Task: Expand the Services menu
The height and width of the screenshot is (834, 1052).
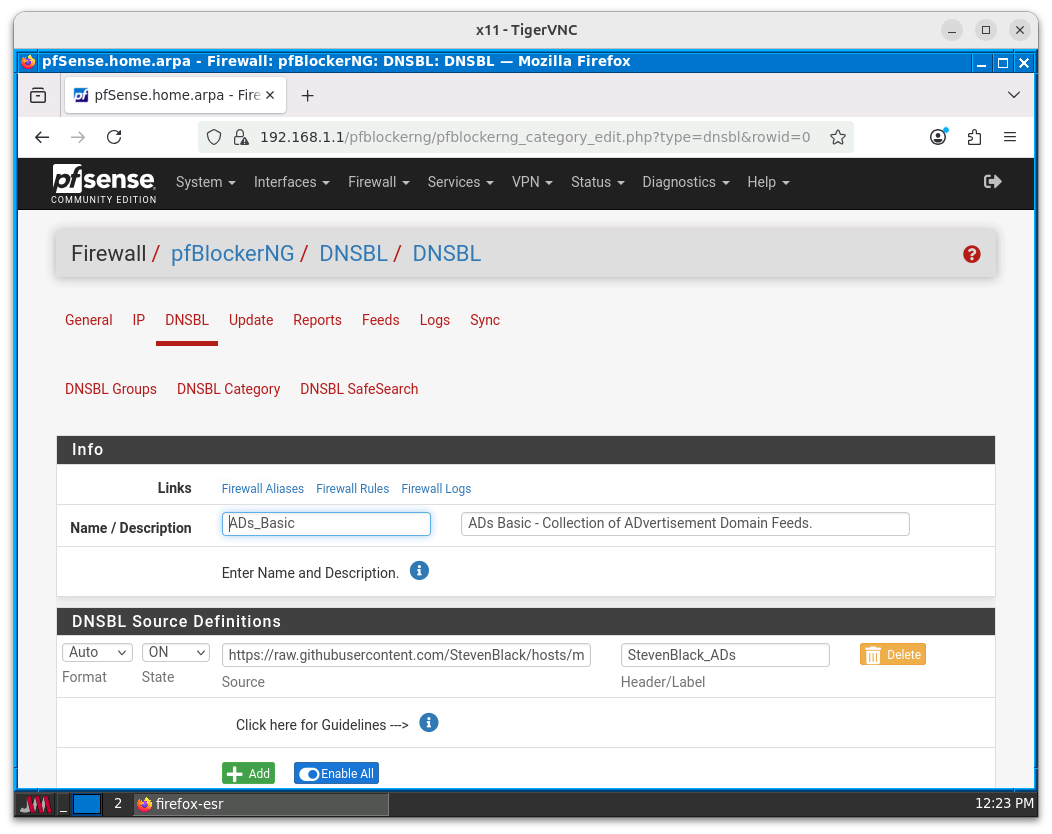Action: (460, 182)
